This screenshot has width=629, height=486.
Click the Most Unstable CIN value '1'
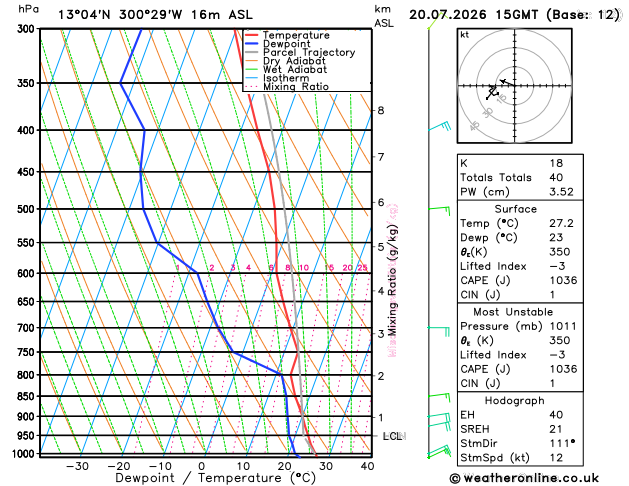[552, 383]
